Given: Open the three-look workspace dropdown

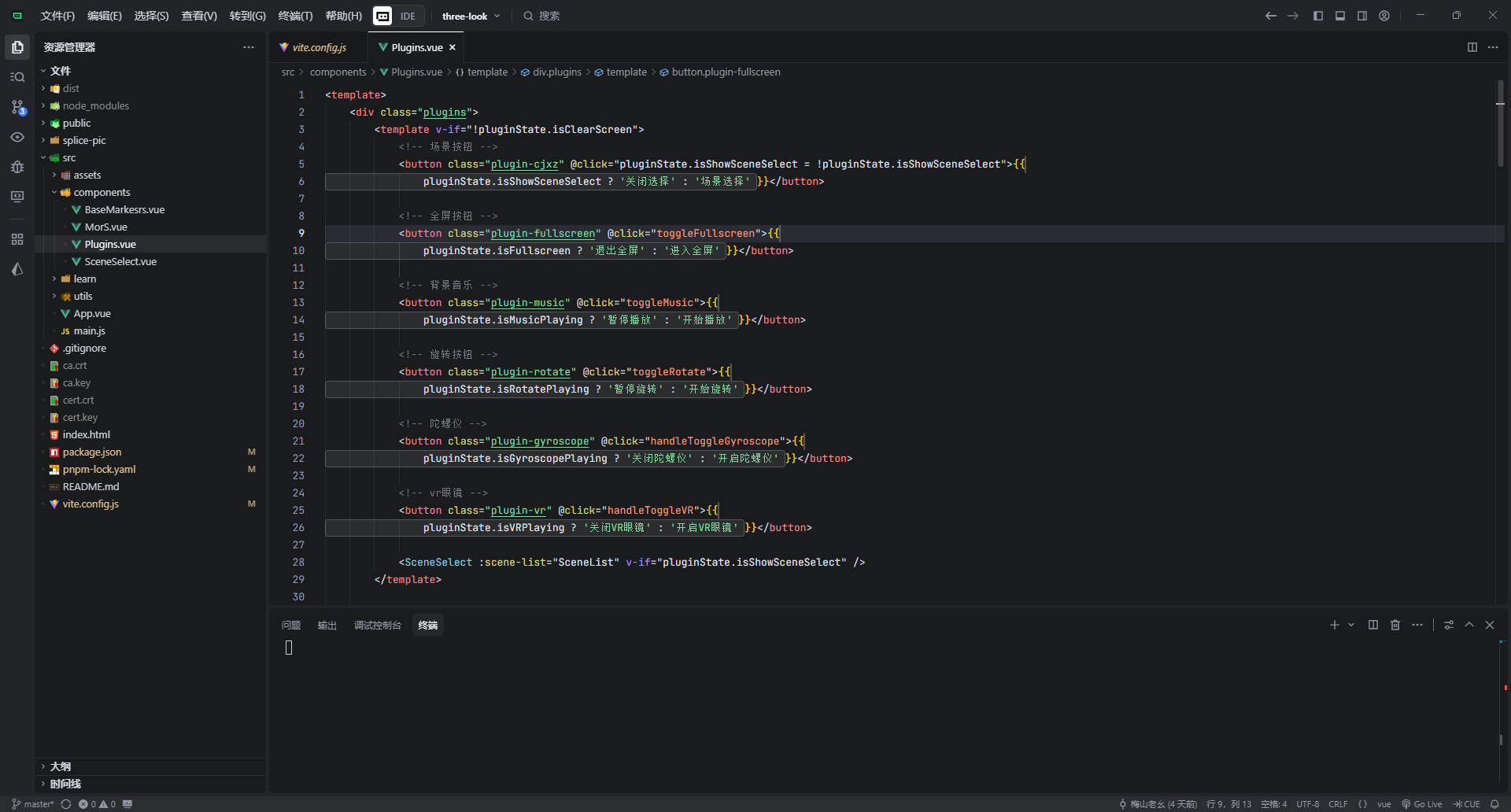Looking at the screenshot, I should (x=470, y=16).
